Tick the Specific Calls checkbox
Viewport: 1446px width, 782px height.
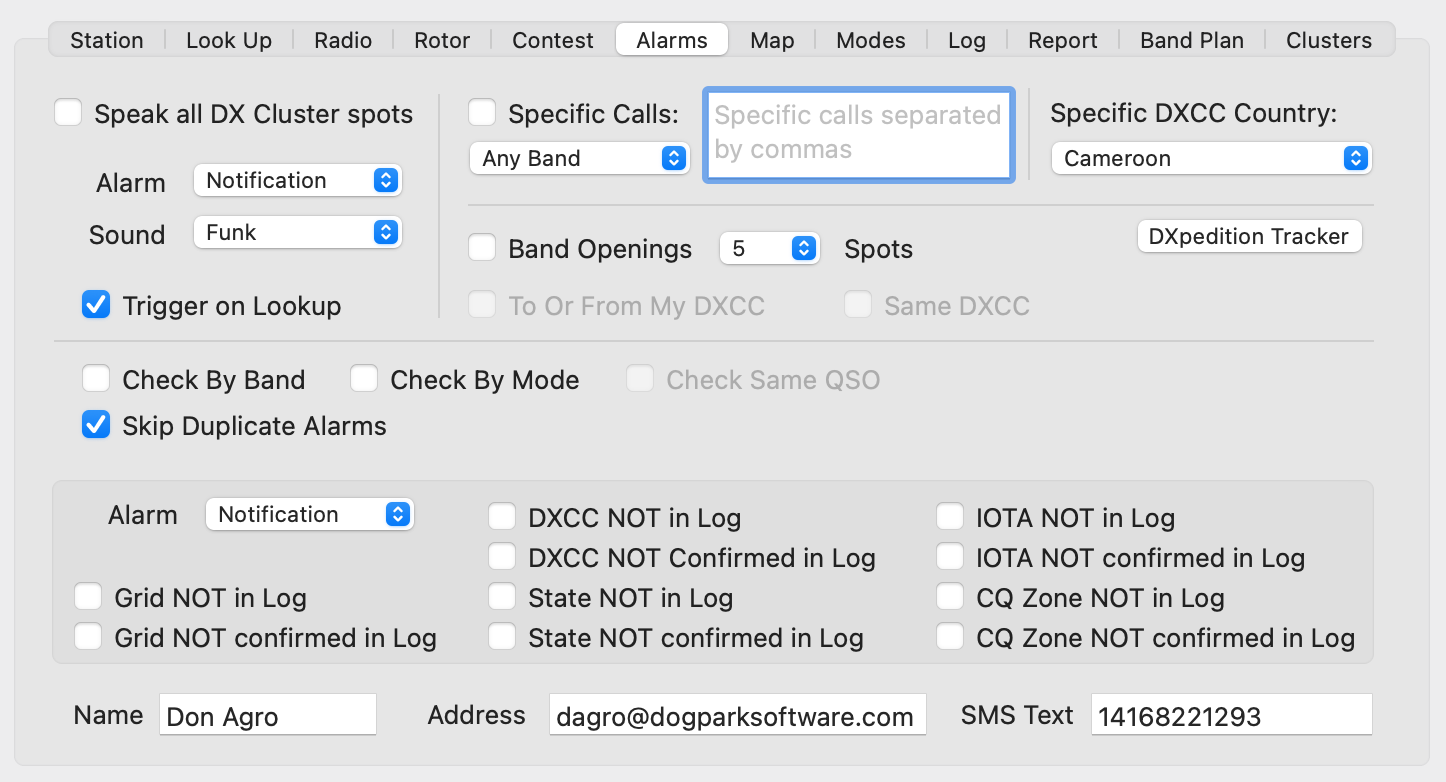[482, 113]
